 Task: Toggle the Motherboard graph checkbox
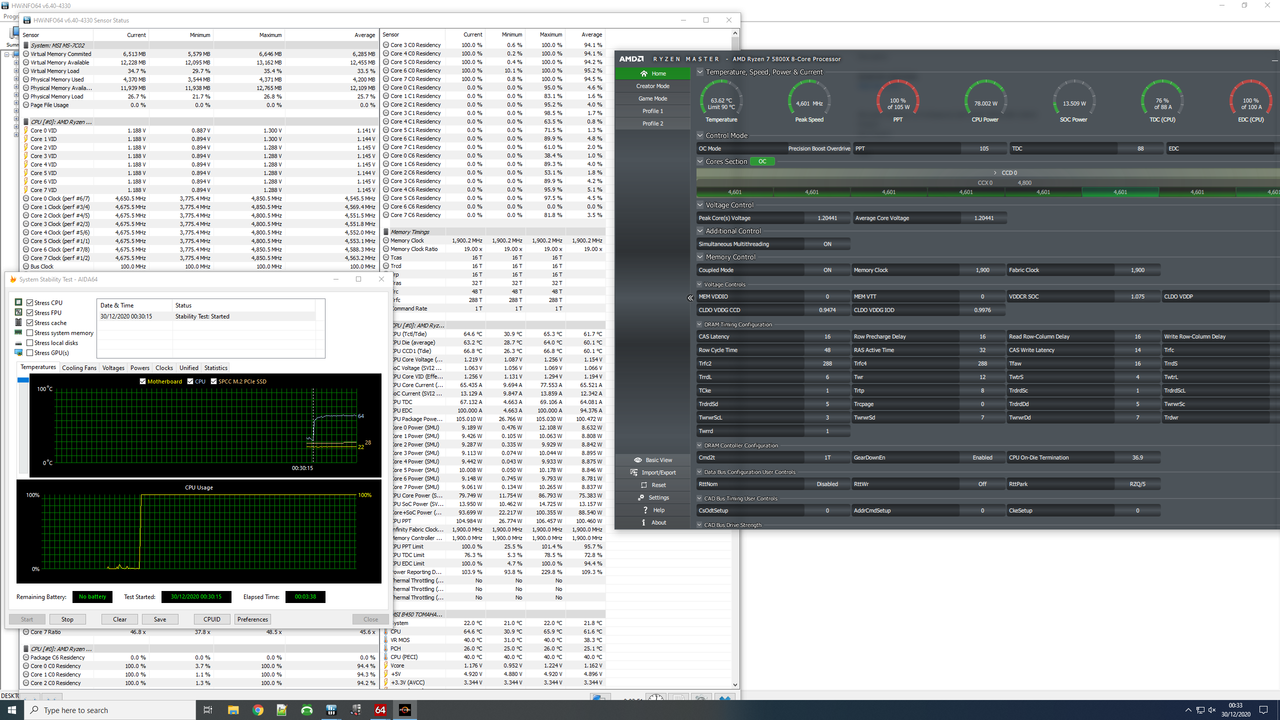[143, 381]
